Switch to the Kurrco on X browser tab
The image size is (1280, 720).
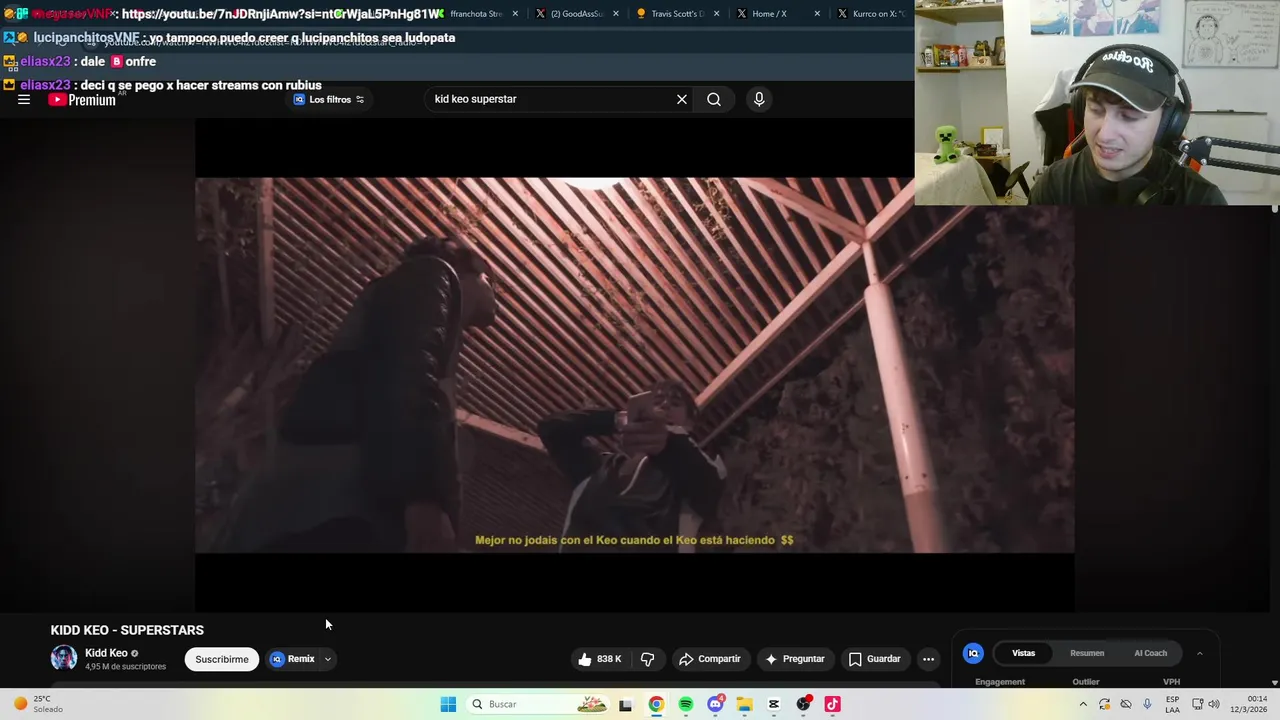[872, 14]
